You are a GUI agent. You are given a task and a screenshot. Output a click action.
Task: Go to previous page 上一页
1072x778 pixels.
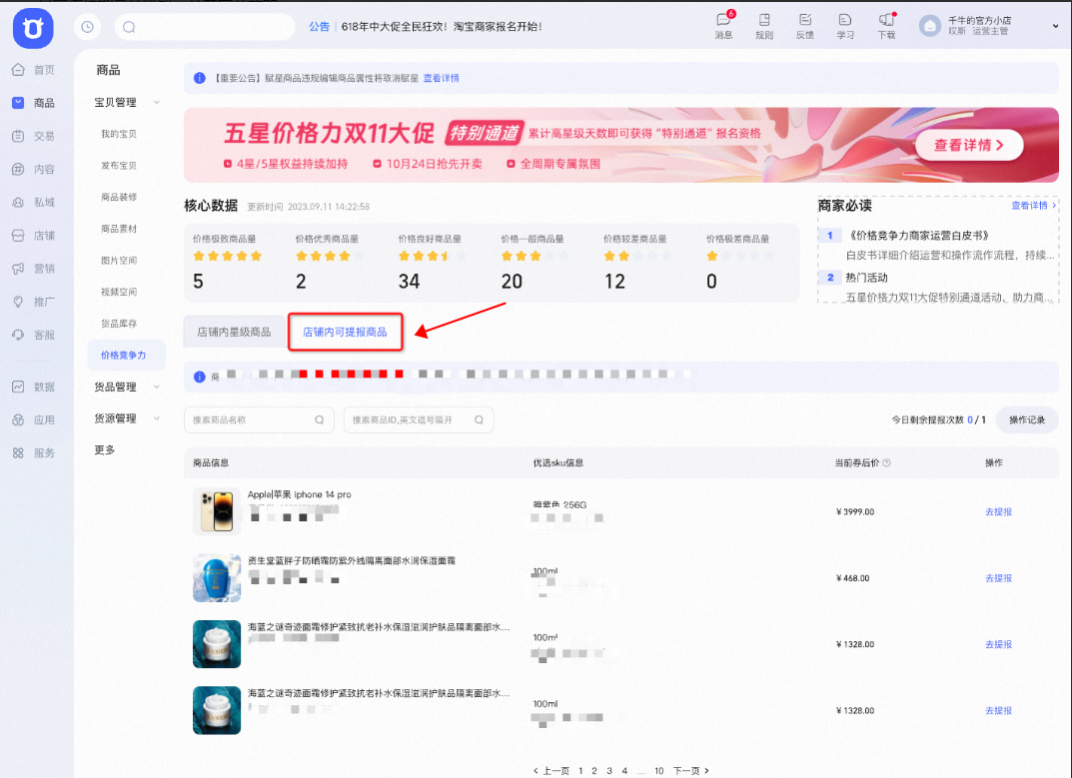pos(552,770)
